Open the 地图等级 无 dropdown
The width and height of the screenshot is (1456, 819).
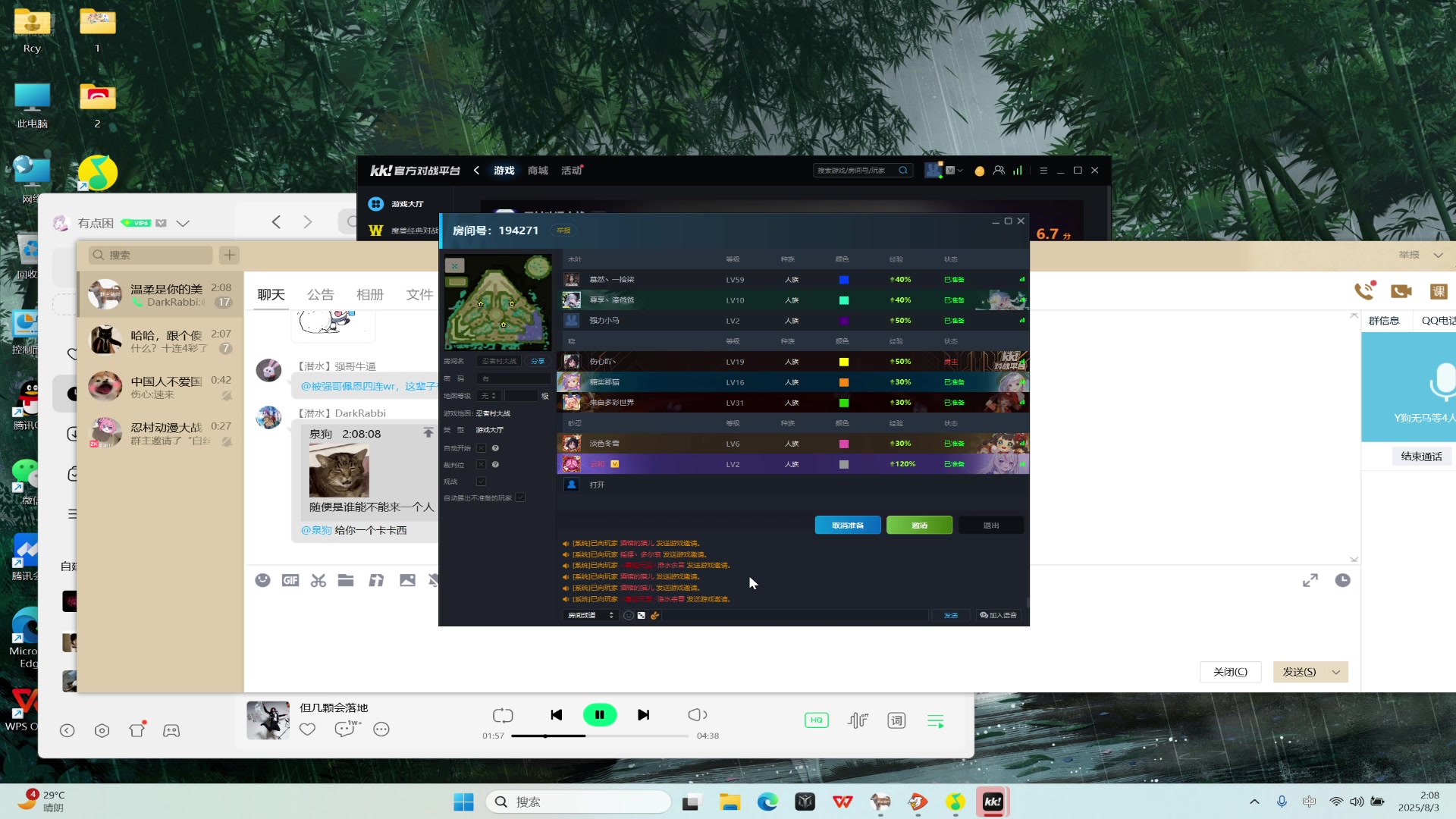(x=488, y=396)
